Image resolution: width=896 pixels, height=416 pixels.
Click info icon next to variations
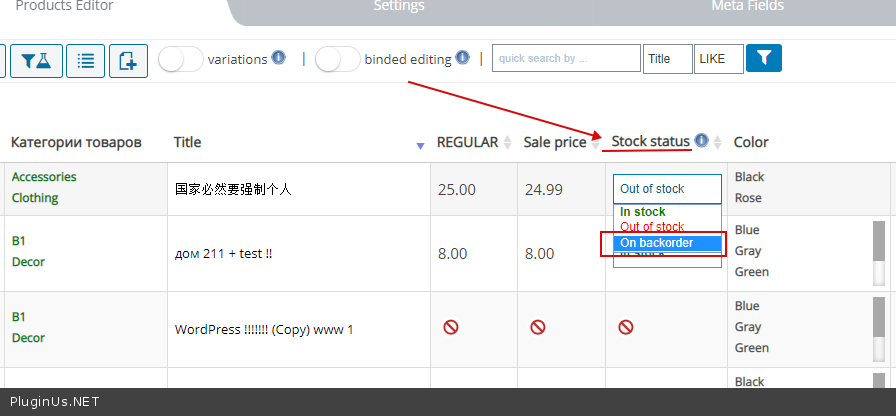pyautogui.click(x=279, y=58)
